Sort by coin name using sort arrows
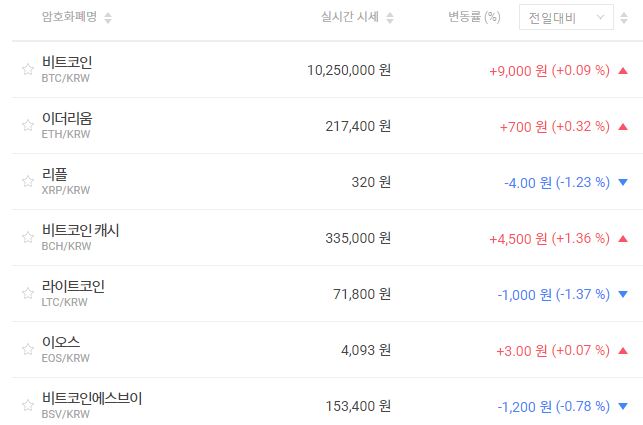This screenshot has height=425, width=643. 108,18
